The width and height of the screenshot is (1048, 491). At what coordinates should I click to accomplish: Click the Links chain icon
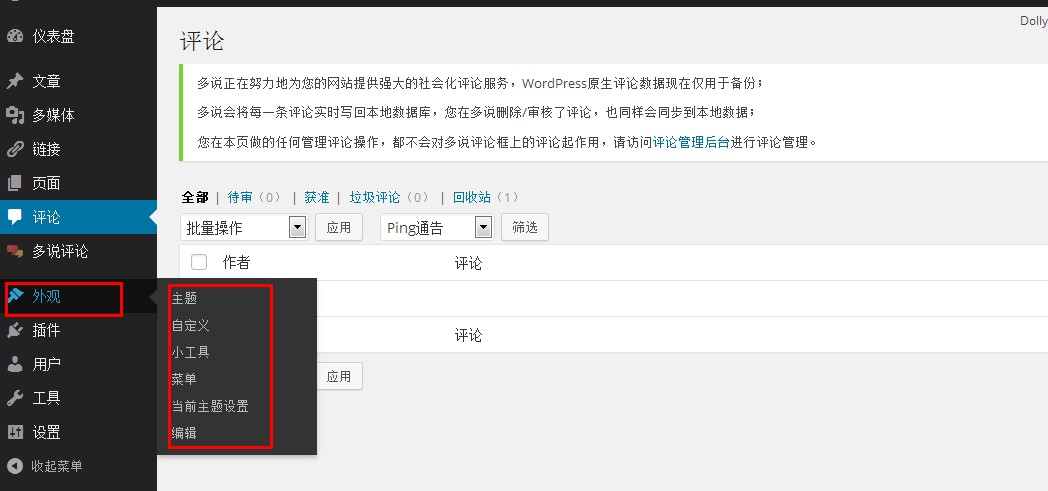[x=15, y=149]
